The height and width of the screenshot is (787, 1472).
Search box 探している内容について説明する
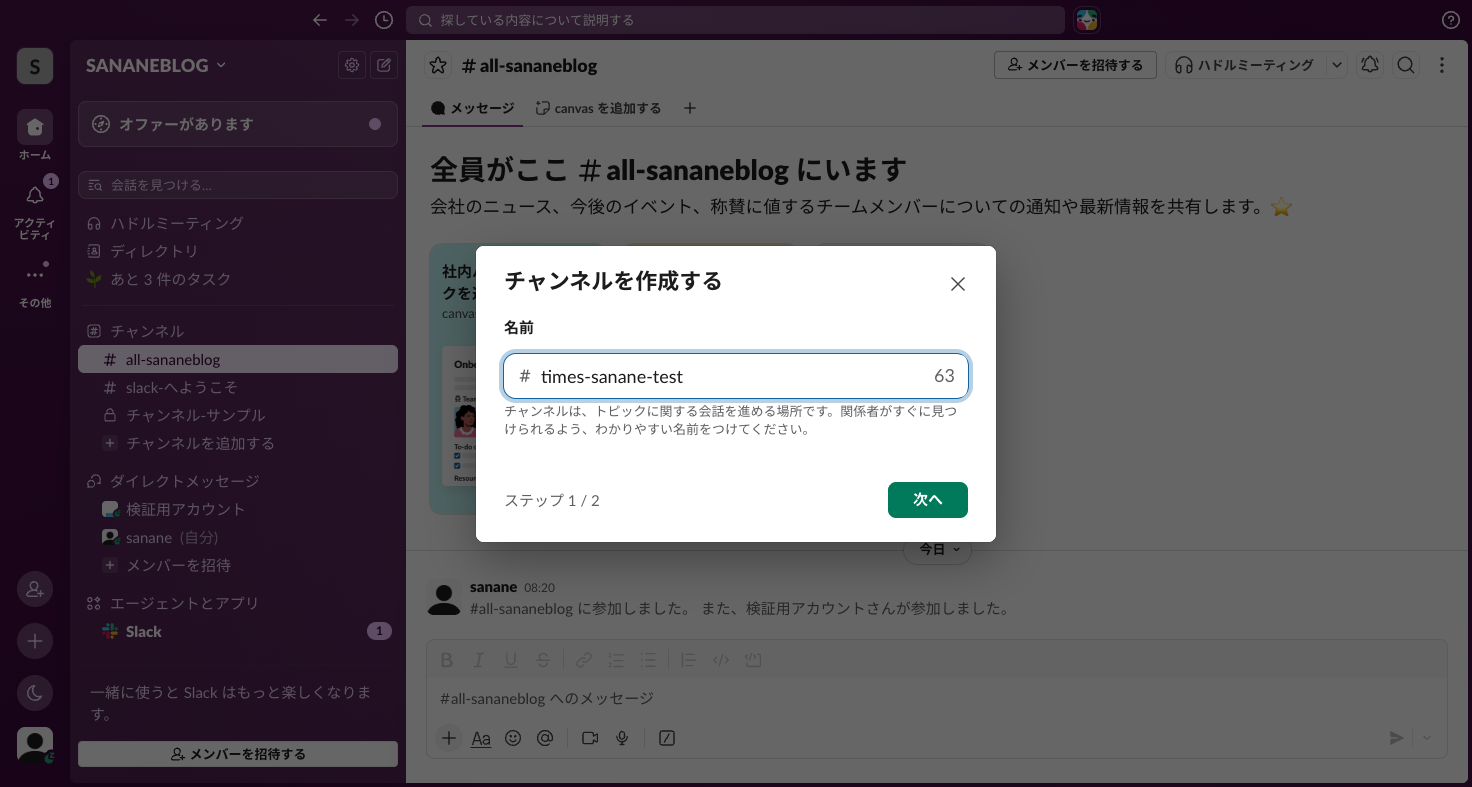[x=735, y=20]
